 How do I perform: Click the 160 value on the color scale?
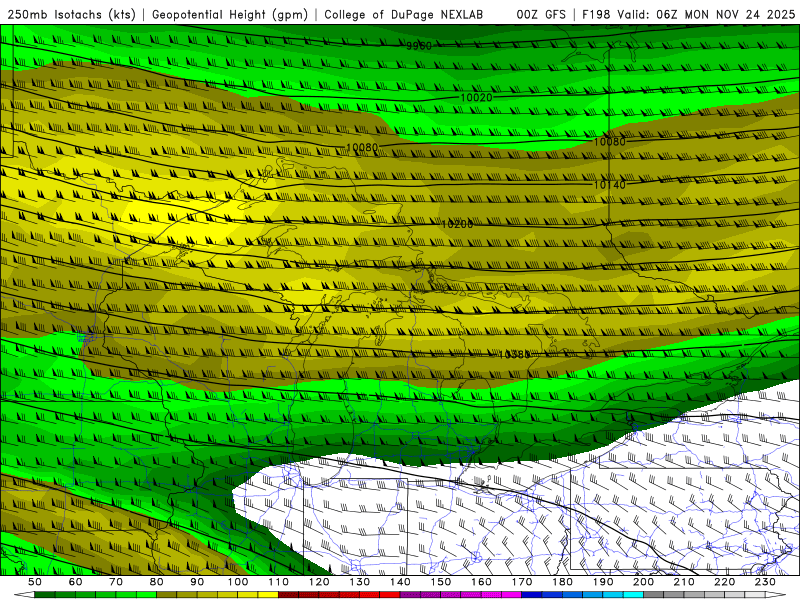pyautogui.click(x=481, y=582)
